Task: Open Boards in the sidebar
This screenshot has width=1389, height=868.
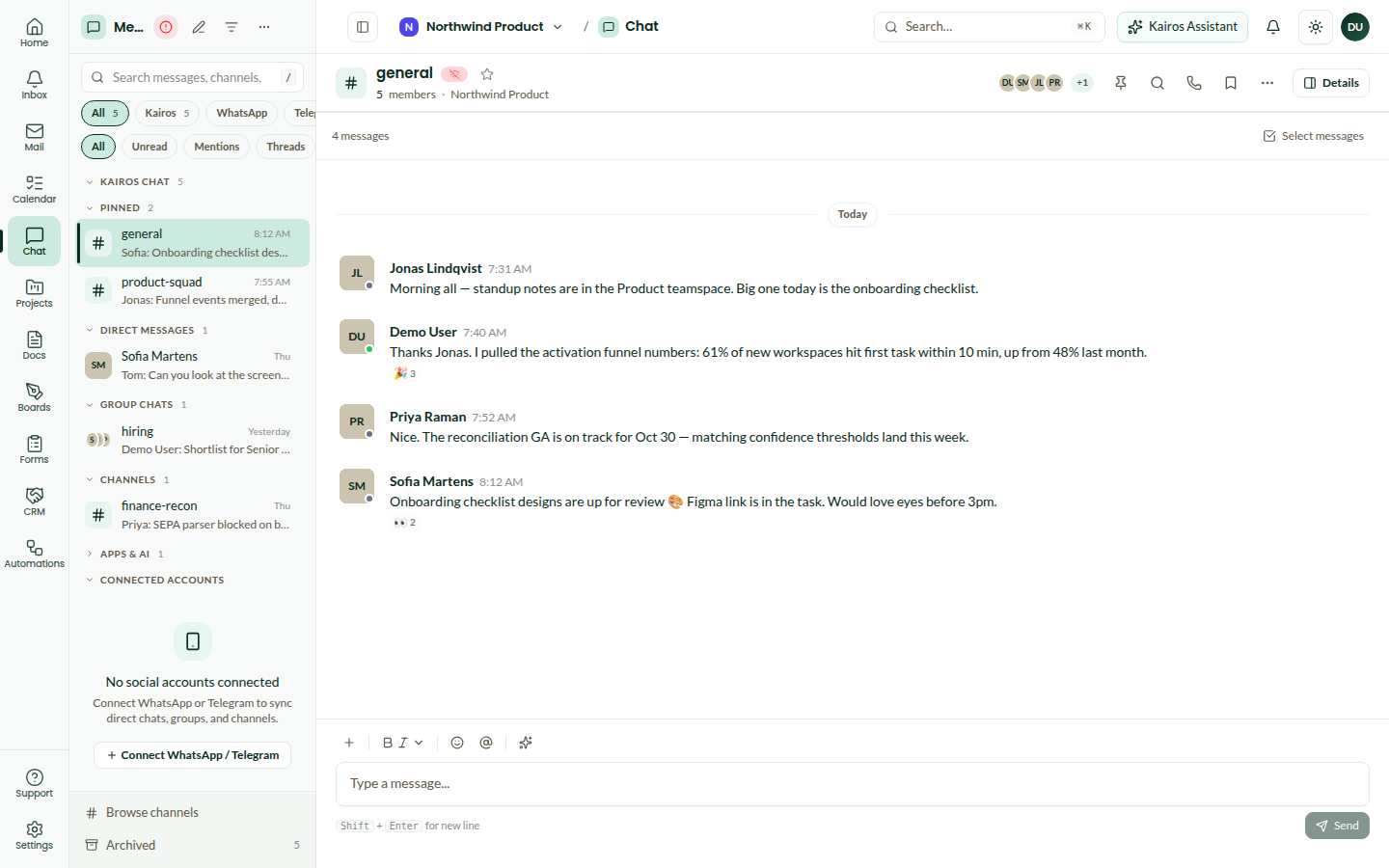Action: click(x=34, y=397)
